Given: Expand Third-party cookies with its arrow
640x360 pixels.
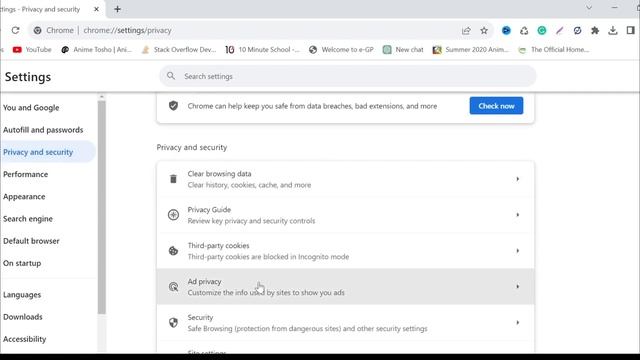Looking at the screenshot, I should [518, 251].
